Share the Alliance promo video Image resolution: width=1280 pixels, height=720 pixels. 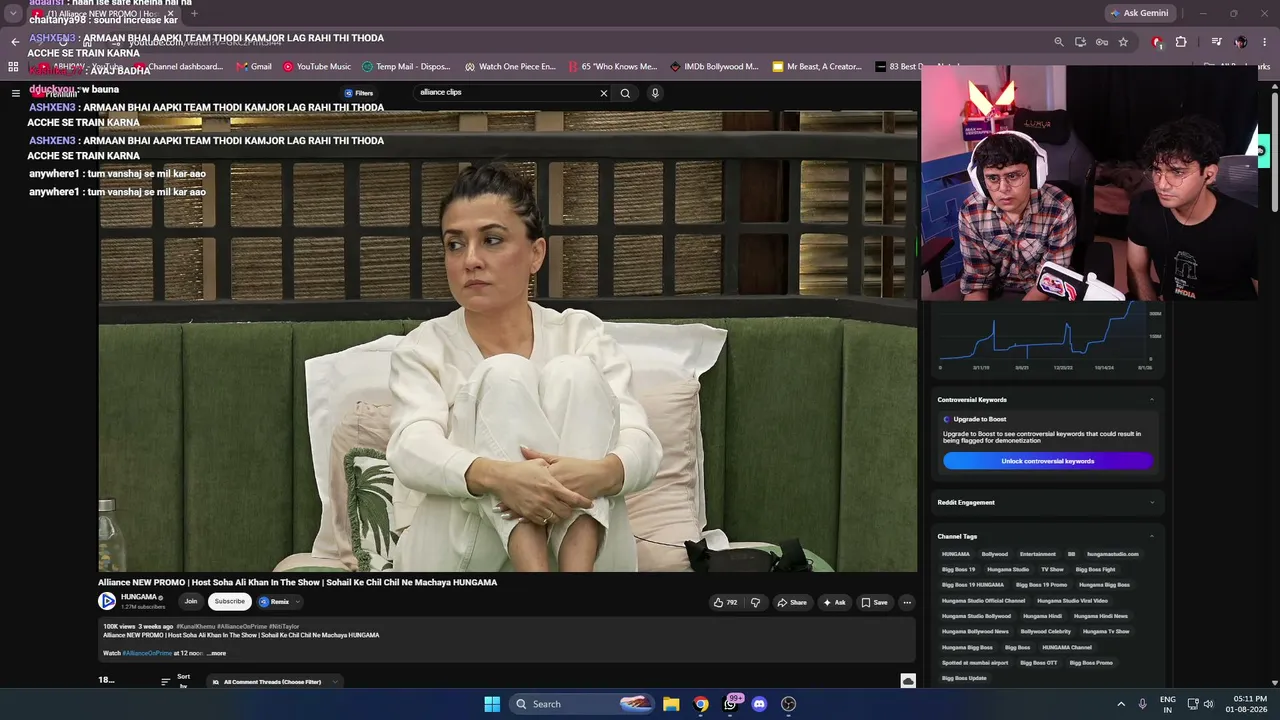[792, 602]
